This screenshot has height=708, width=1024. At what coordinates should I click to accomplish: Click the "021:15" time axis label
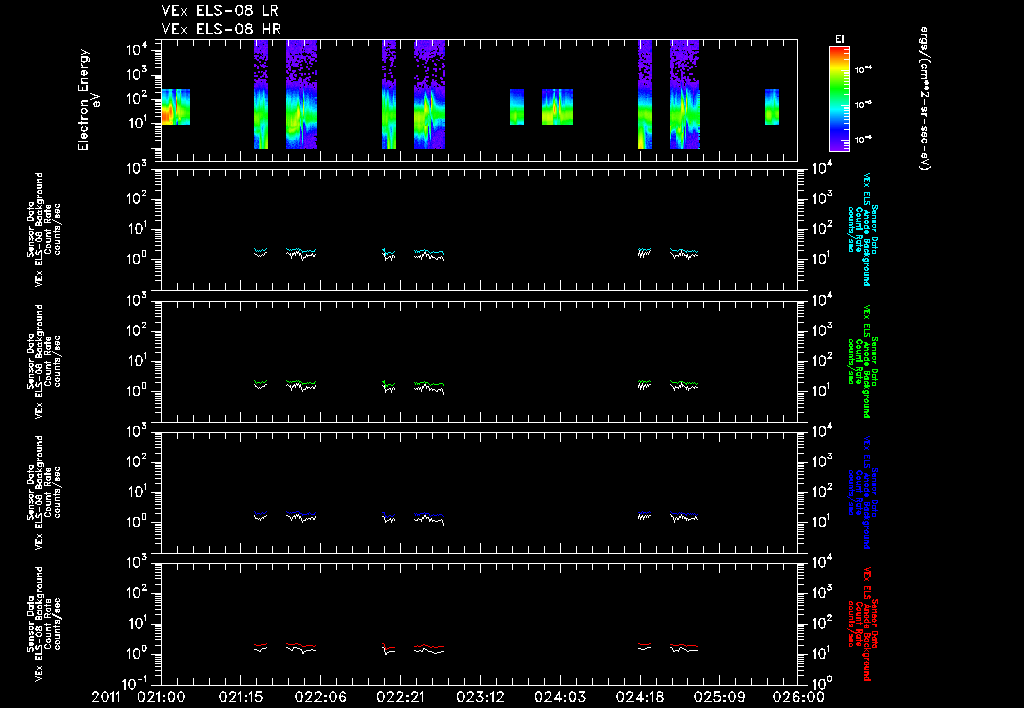click(241, 697)
